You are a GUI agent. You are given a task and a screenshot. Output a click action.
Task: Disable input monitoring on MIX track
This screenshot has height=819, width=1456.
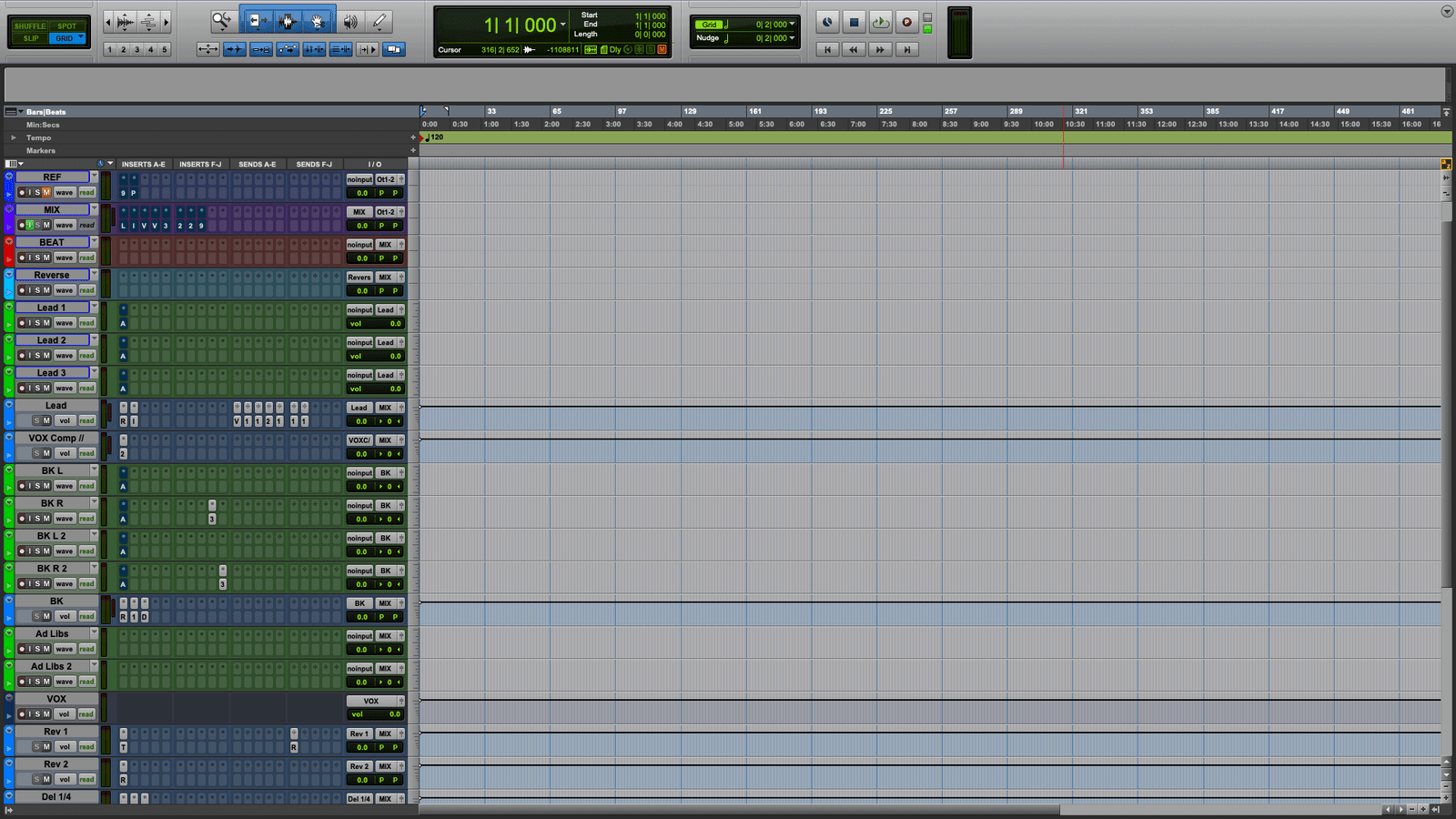click(x=29, y=225)
